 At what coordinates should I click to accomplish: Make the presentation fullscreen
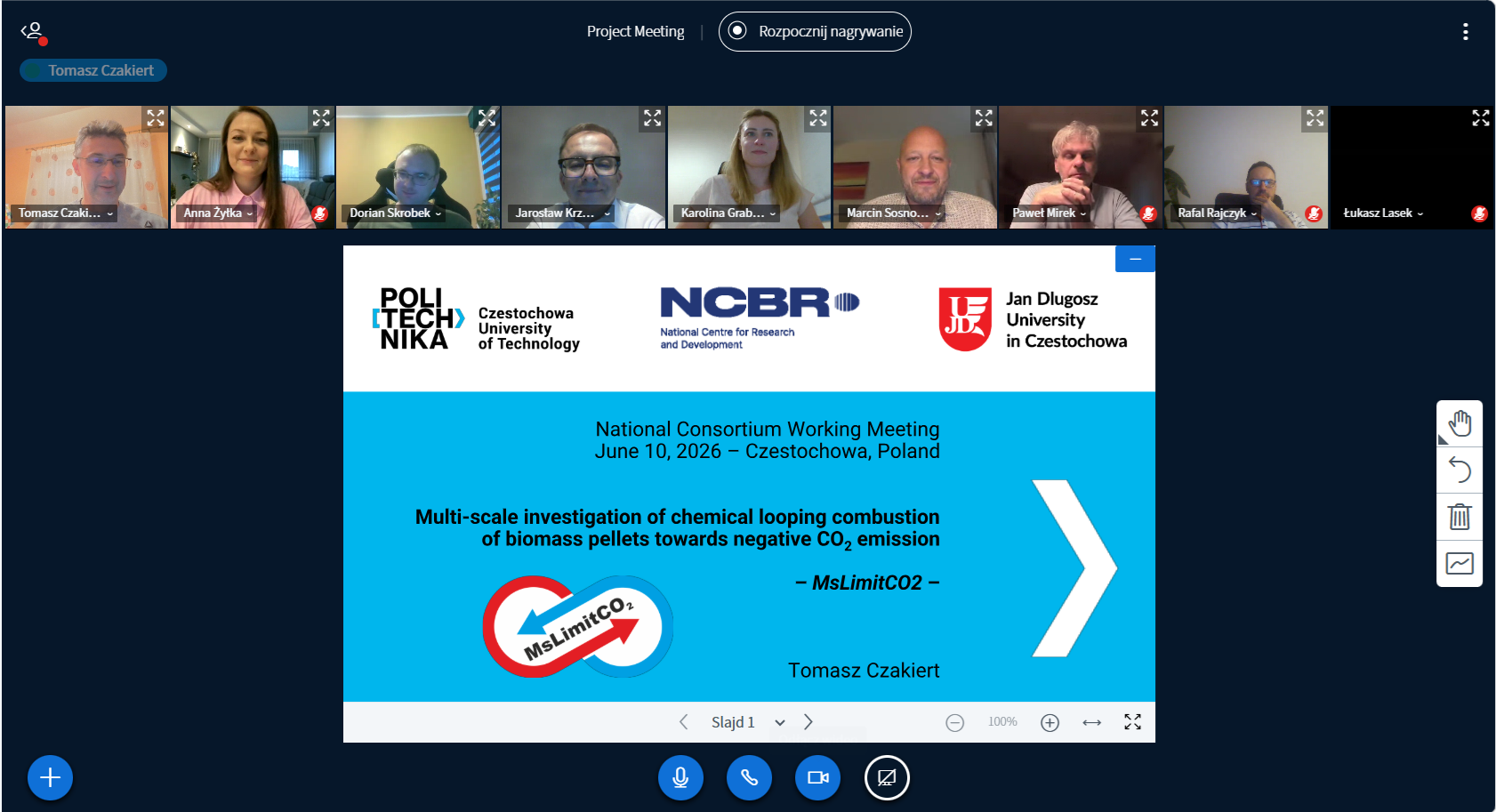(x=1132, y=722)
